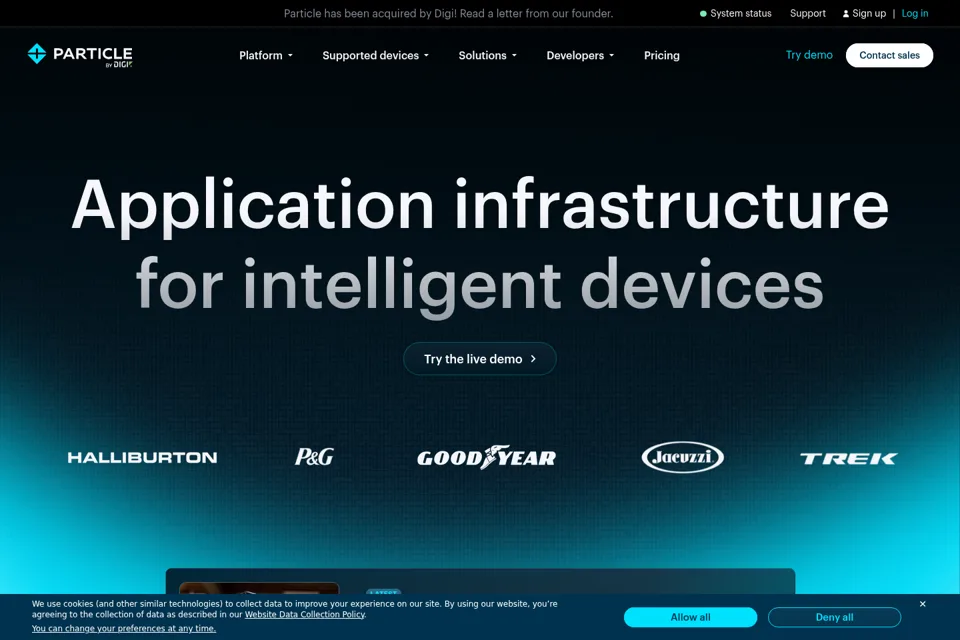Click the user icon beside Sign up

[846, 13]
